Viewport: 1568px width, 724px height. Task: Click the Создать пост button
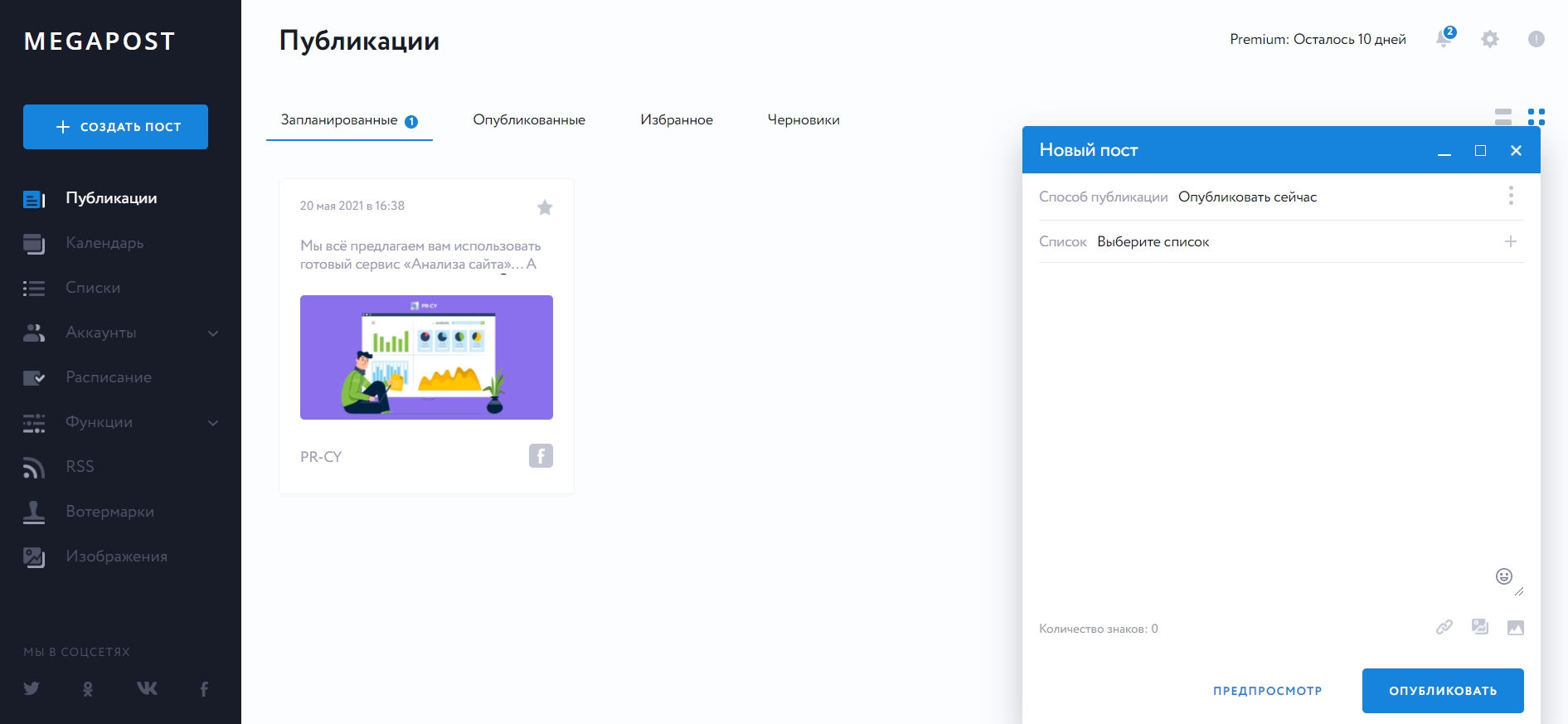[115, 127]
